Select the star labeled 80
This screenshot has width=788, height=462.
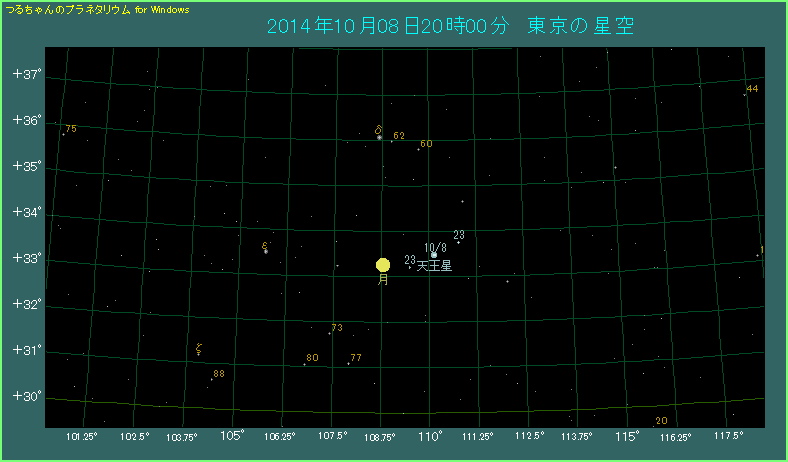[x=305, y=364]
